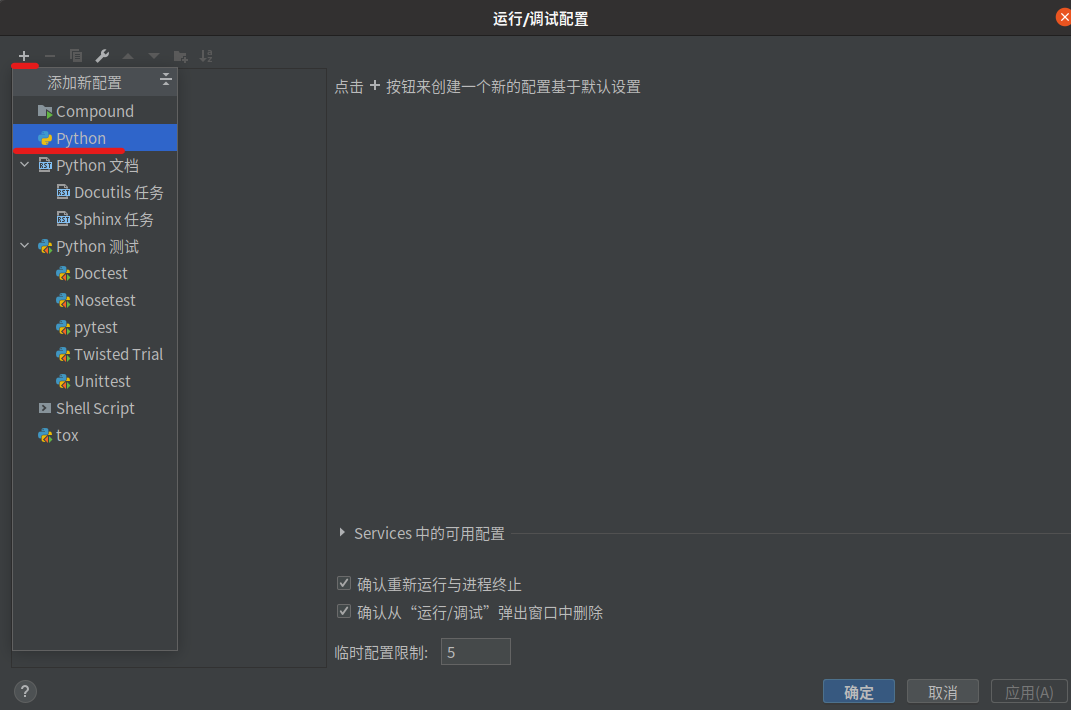
Task: Click the copy configuration icon
Action: pyautogui.click(x=76, y=56)
